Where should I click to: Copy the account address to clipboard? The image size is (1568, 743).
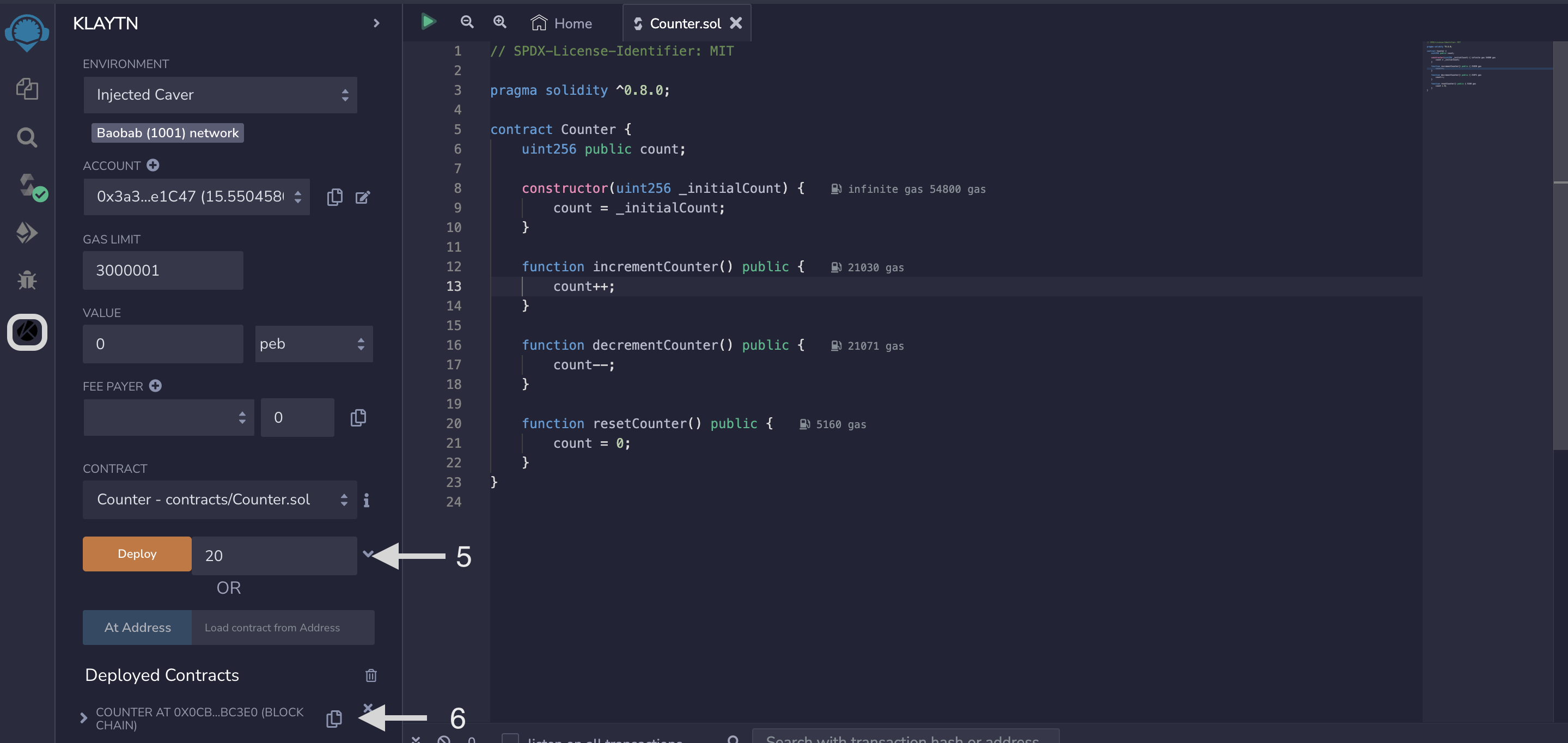pos(335,197)
